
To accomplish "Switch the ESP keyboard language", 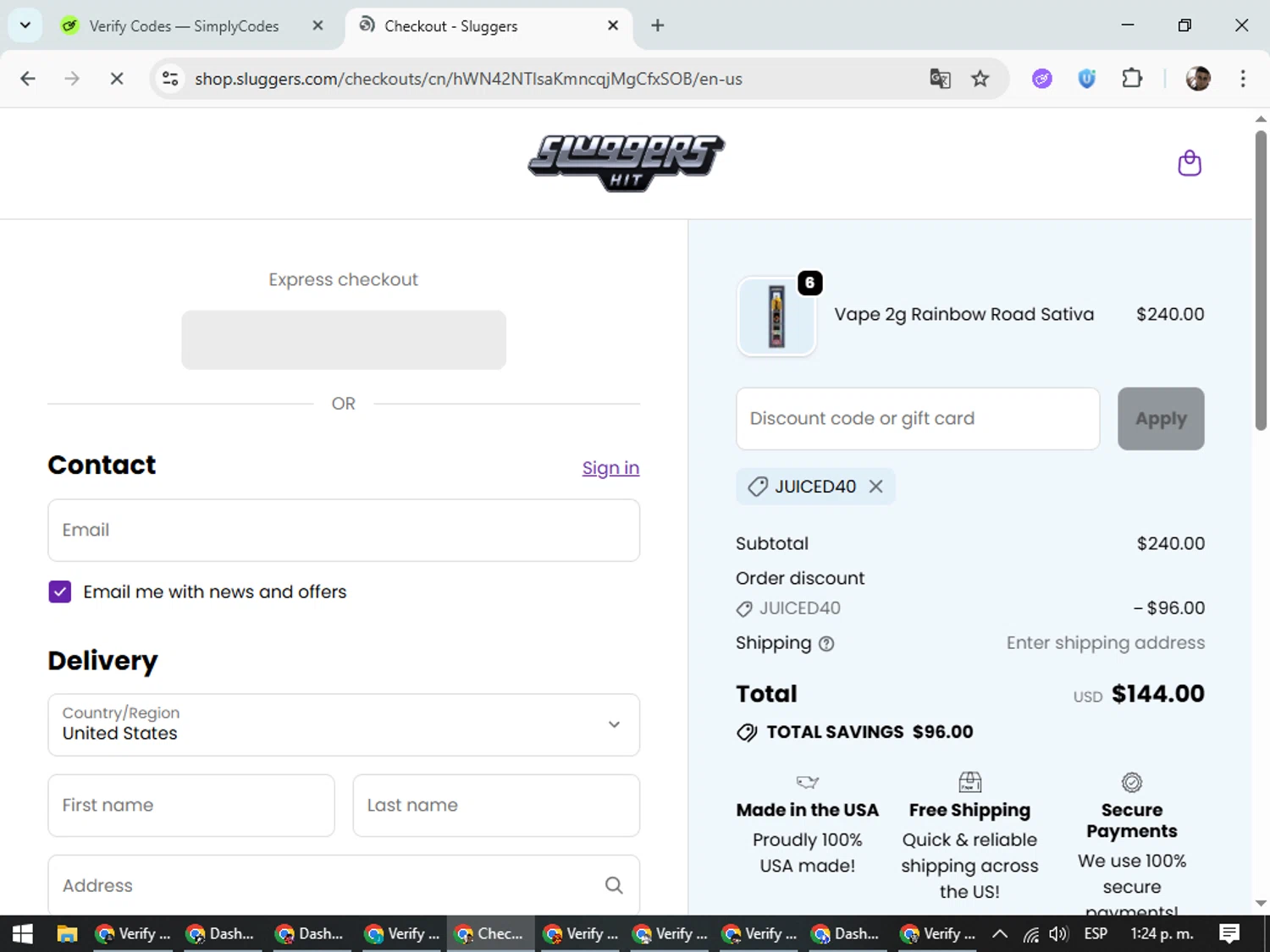I will [x=1096, y=933].
